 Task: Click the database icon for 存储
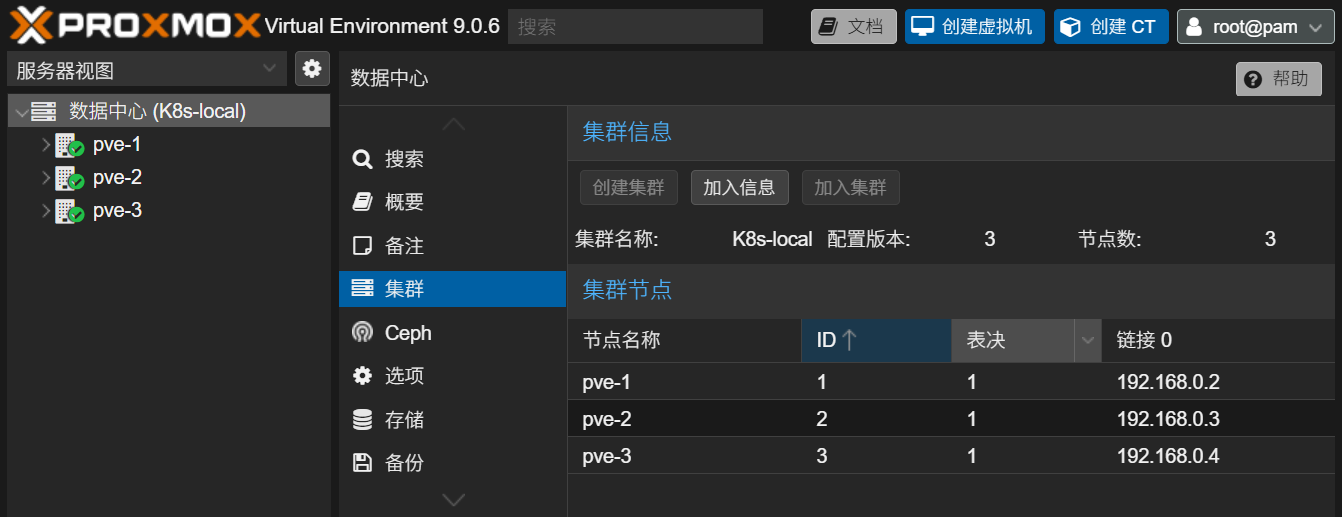(x=362, y=420)
